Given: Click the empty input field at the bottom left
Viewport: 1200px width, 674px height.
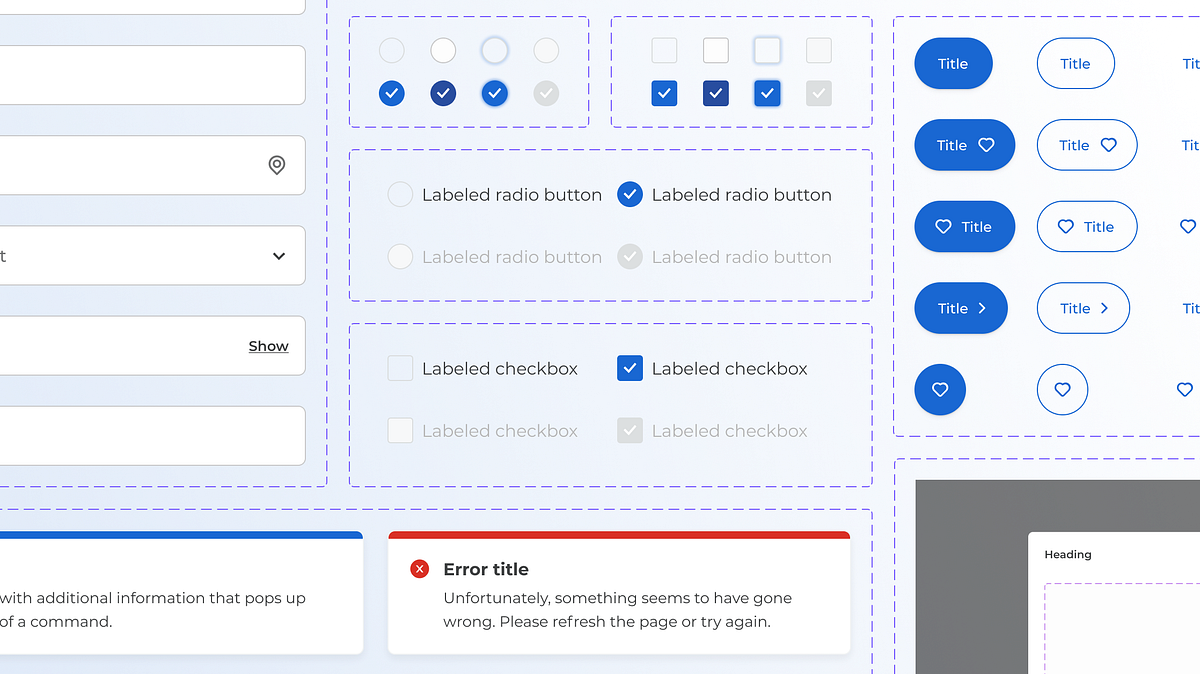Looking at the screenshot, I should 150,436.
